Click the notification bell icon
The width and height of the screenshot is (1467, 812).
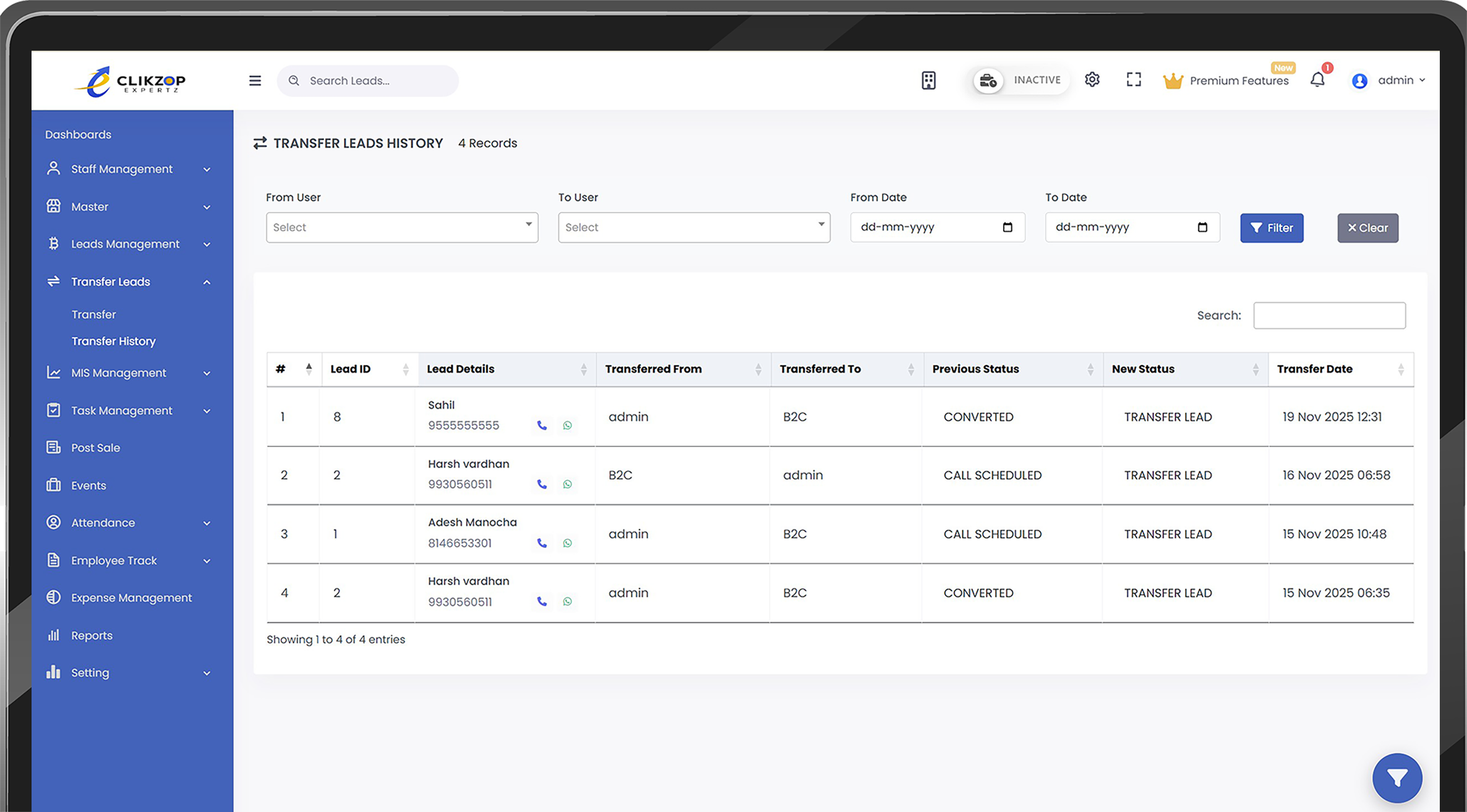pyautogui.click(x=1318, y=79)
